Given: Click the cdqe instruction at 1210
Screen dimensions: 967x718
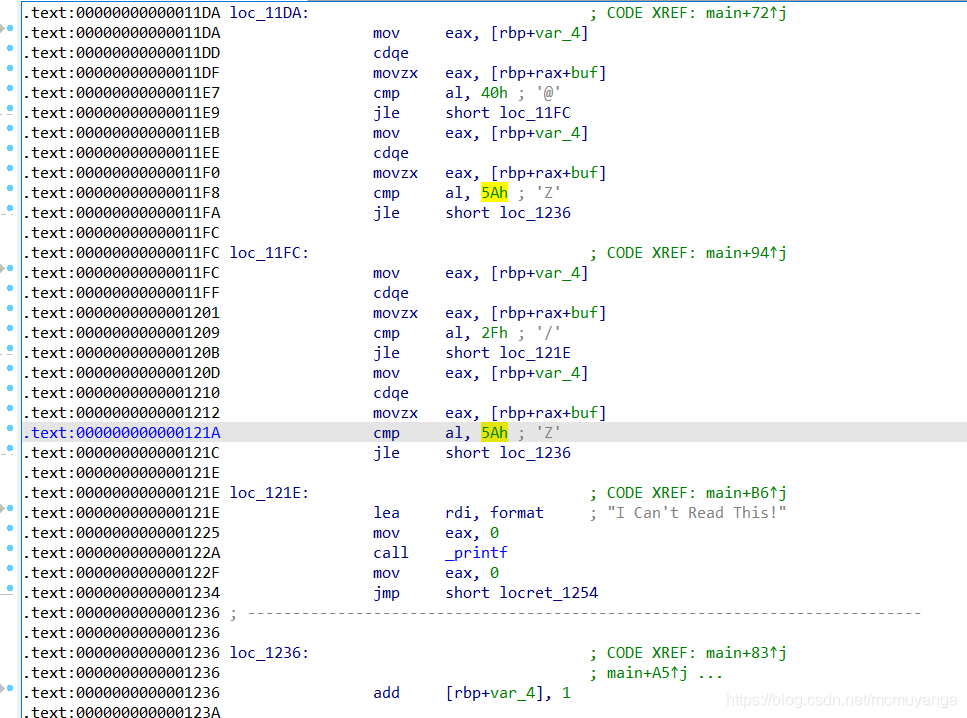Looking at the screenshot, I should pos(391,393).
